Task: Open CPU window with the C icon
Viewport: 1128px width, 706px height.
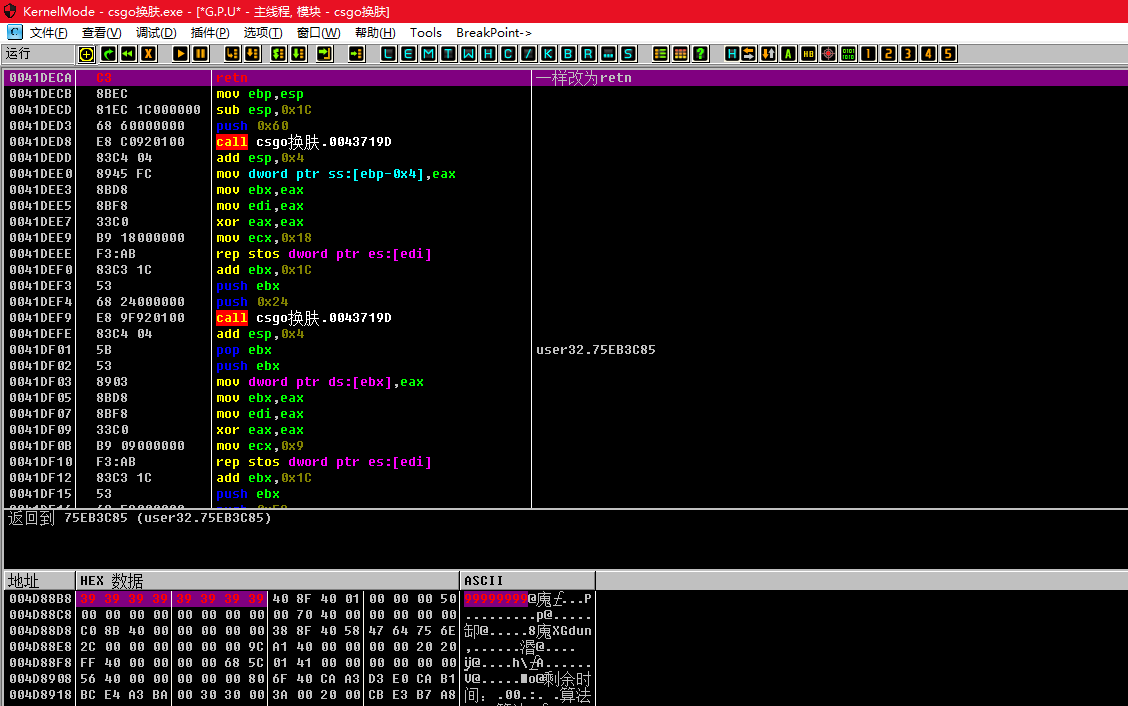Action: 508,54
